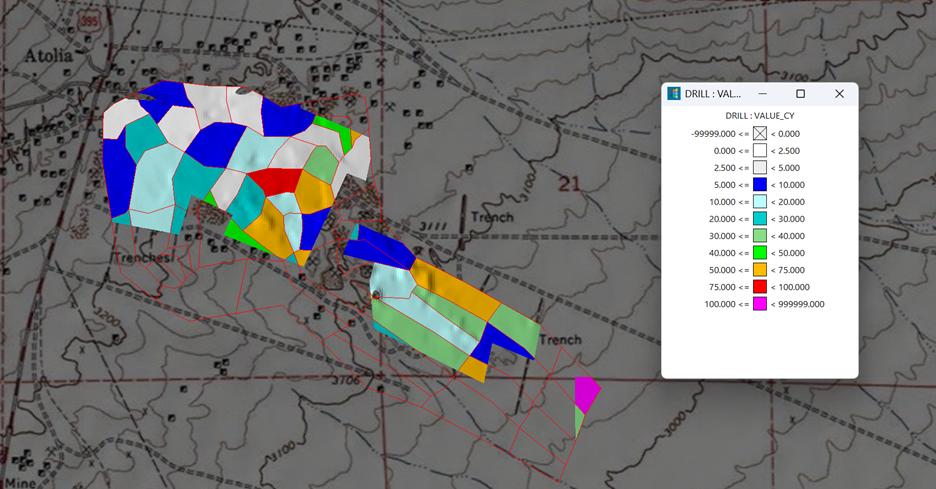Close the DRILL legend window
936x489 pixels.
839,94
